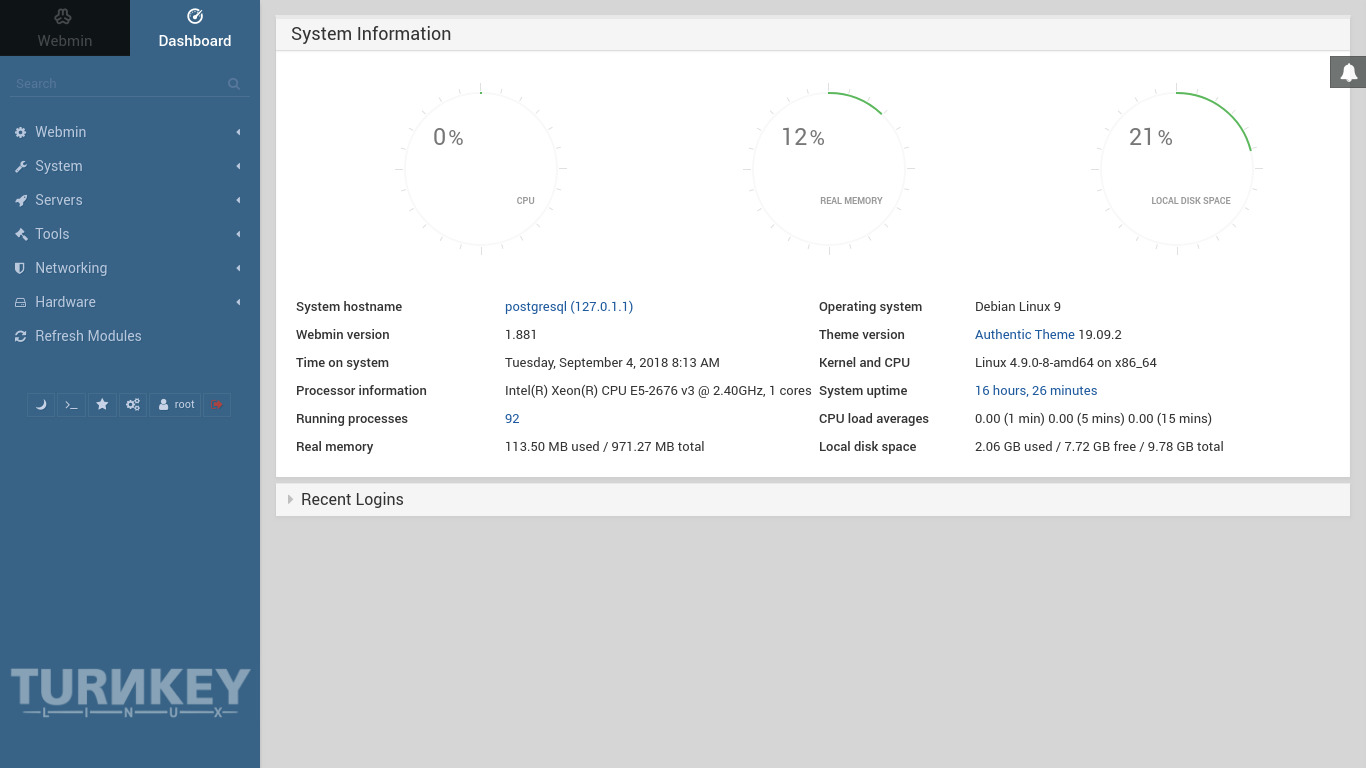Expand the Networking menu category
Image resolution: width=1366 pixels, height=768 pixels.
(x=70, y=268)
